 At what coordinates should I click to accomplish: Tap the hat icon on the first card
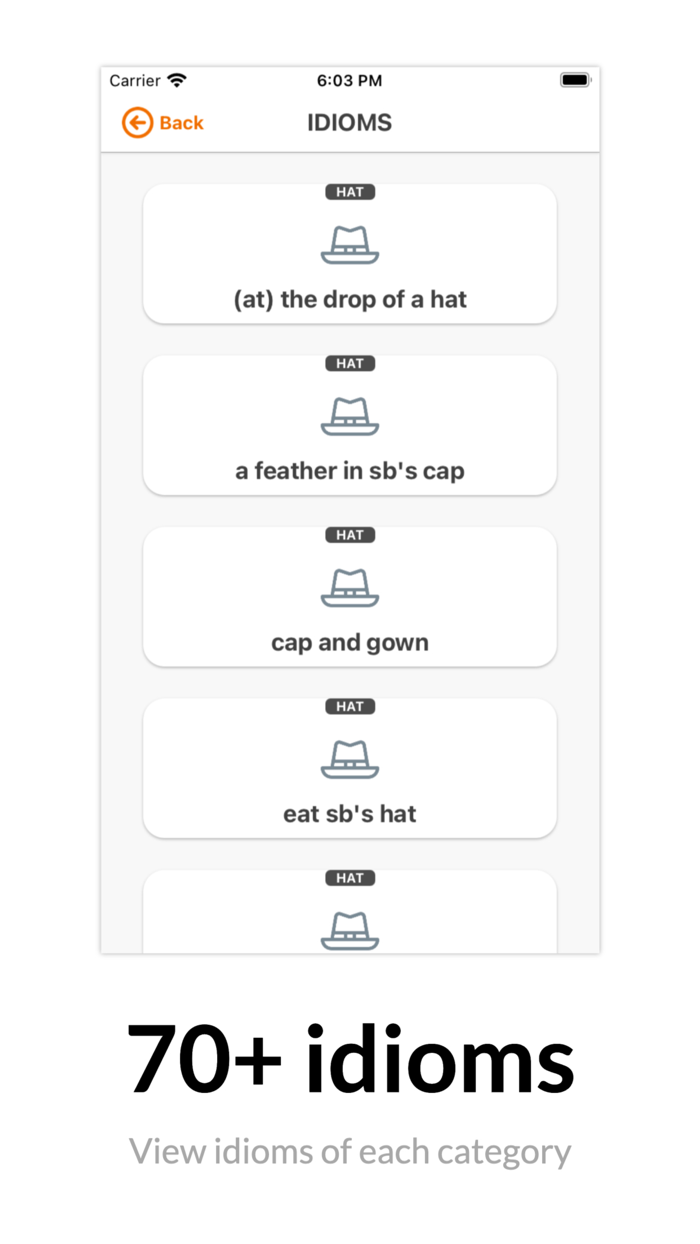(350, 243)
